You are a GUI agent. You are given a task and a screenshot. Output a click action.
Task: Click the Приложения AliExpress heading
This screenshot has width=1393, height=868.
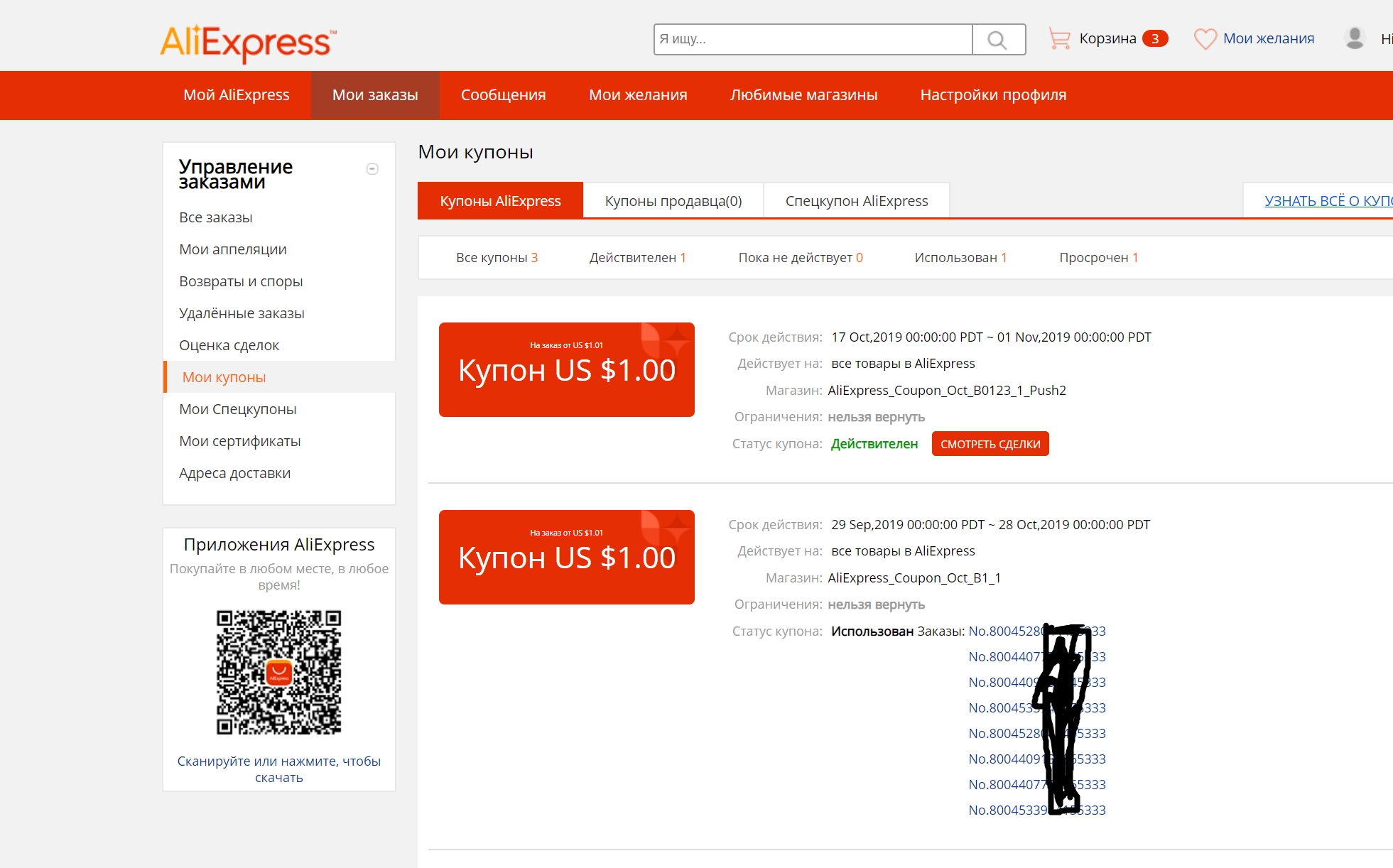(279, 545)
